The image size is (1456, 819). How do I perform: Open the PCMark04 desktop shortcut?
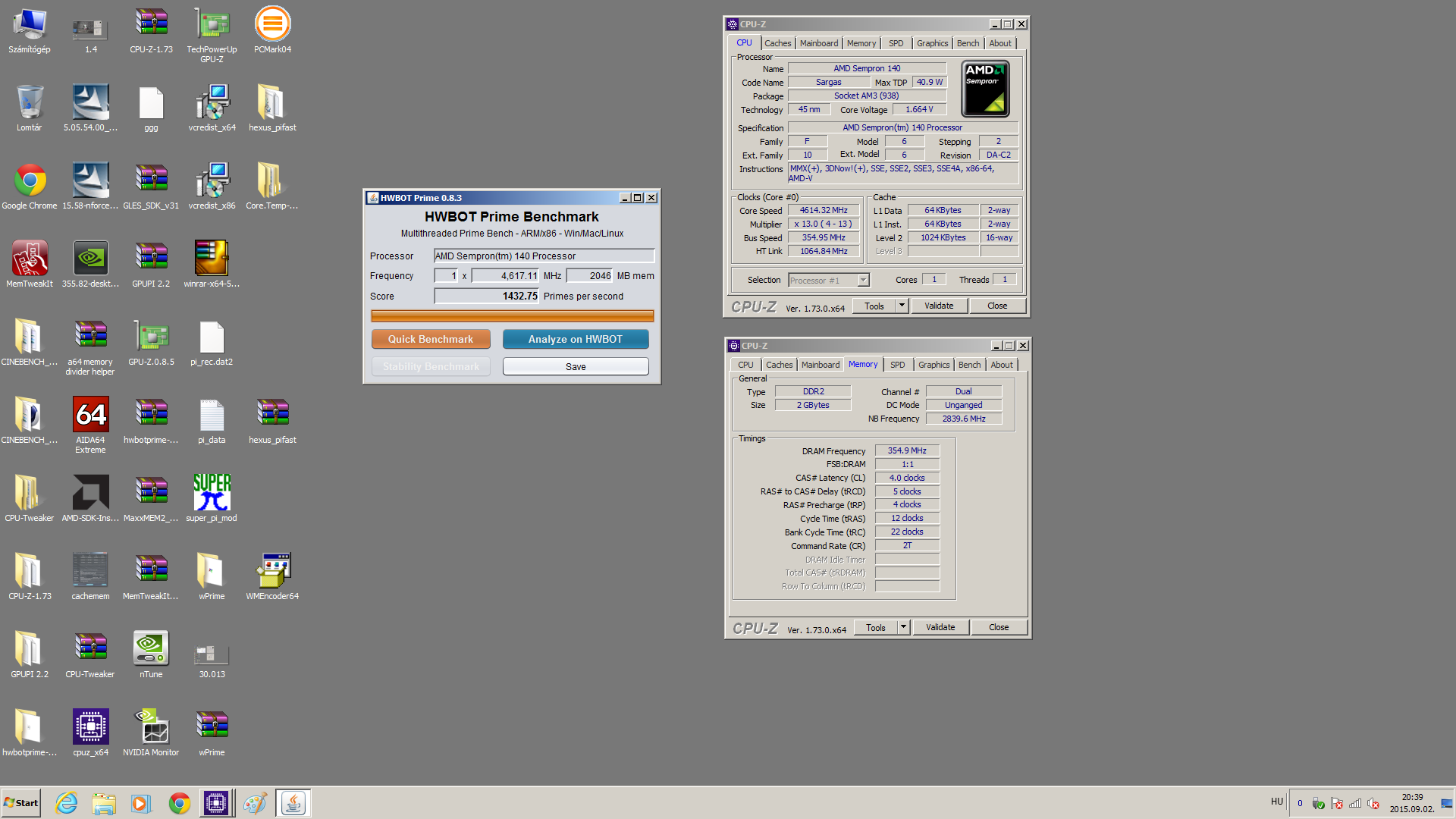point(272,30)
